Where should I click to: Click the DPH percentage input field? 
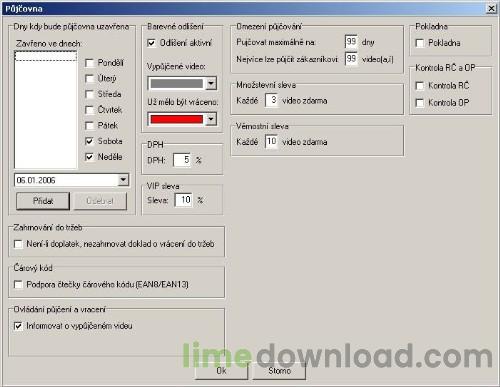[x=182, y=160]
